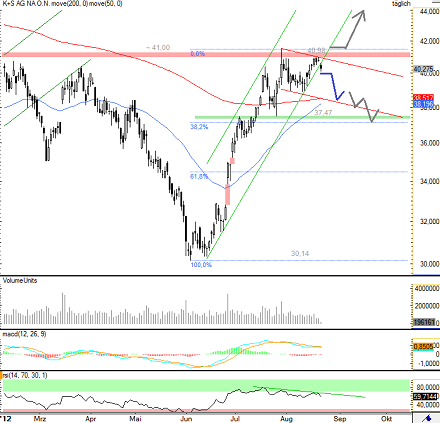Click the 'Mrz' month on time axis

point(40,419)
